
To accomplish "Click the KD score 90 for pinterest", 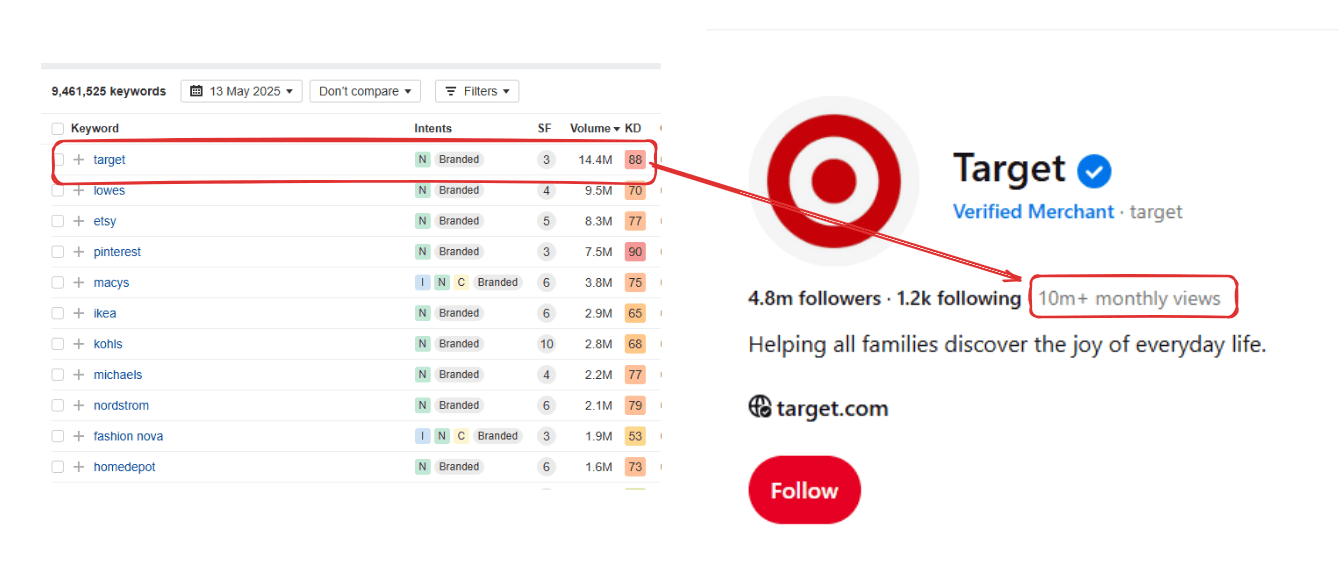I will coord(635,252).
